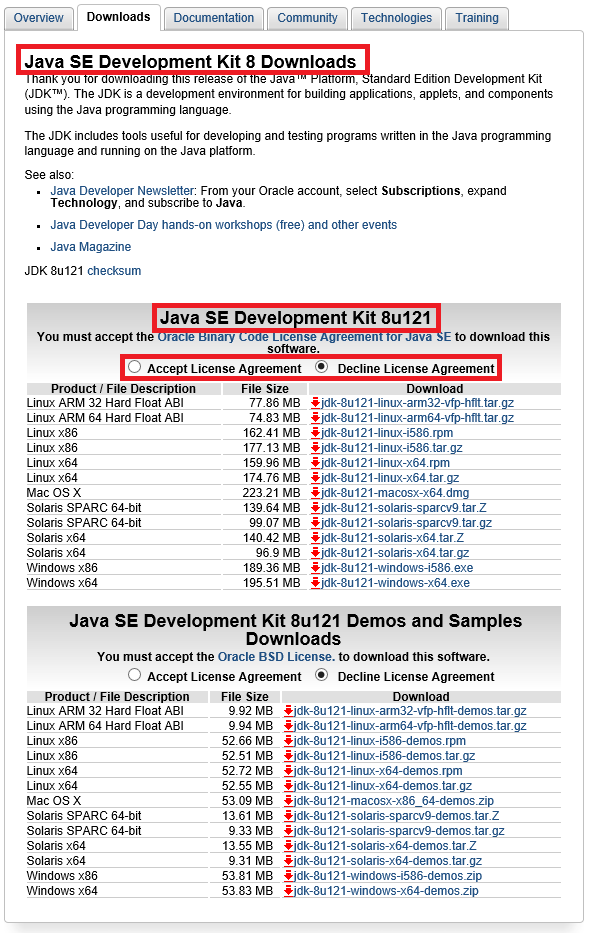Click the 53.83 MB file size cell

tap(247, 891)
